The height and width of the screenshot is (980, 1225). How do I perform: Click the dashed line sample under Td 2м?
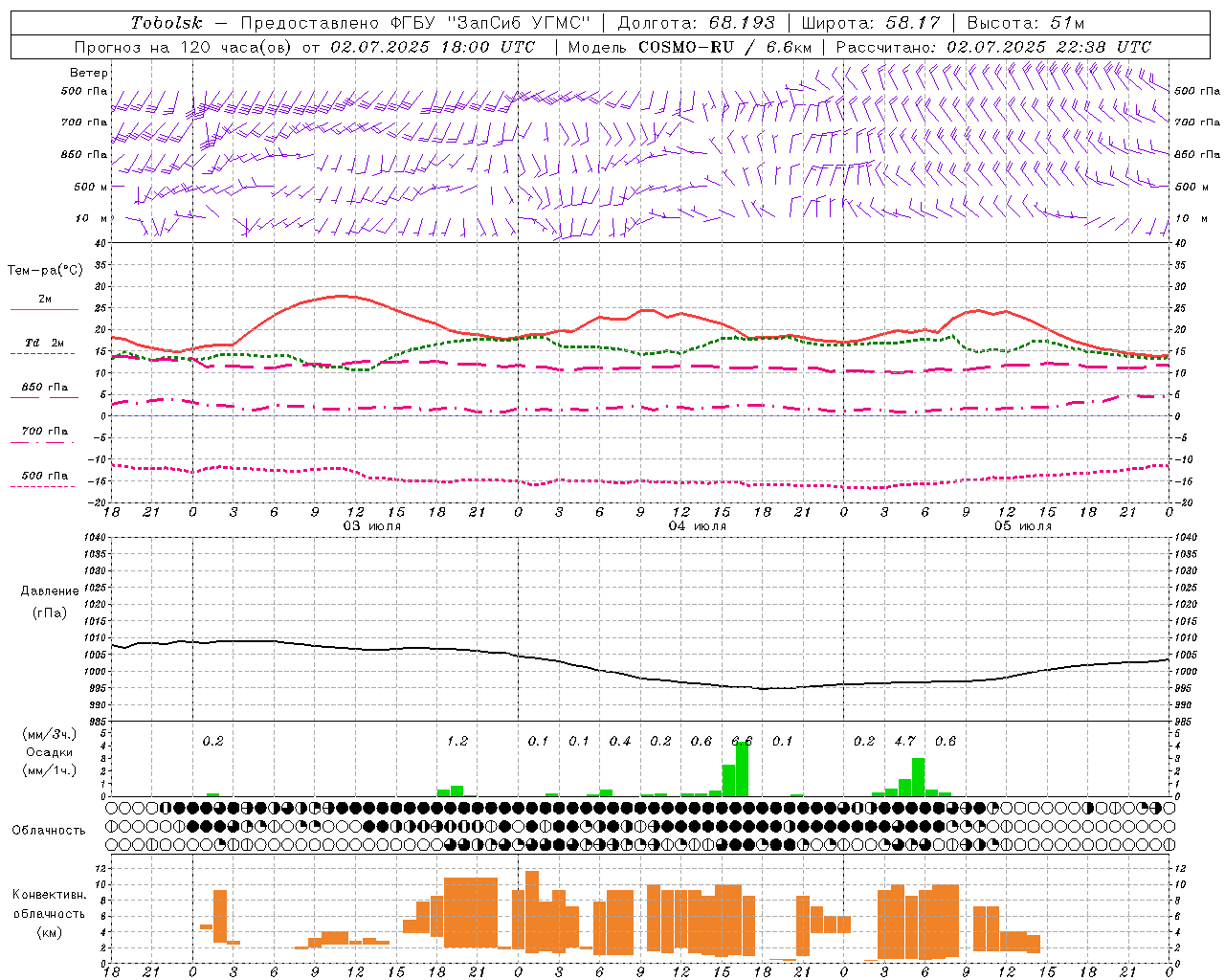[x=42, y=353]
